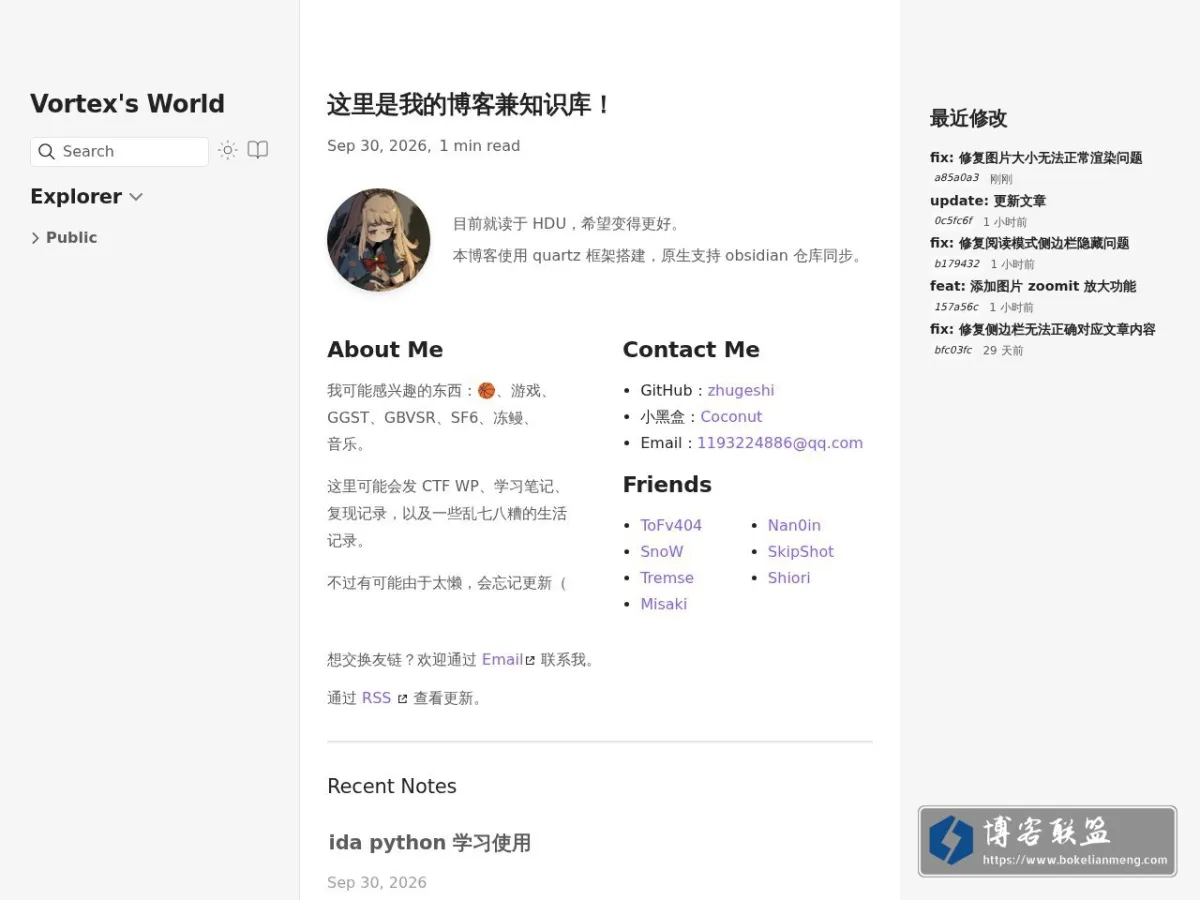Click commit hash 157a56c
Screen dimensions: 1200x900
coord(956,307)
